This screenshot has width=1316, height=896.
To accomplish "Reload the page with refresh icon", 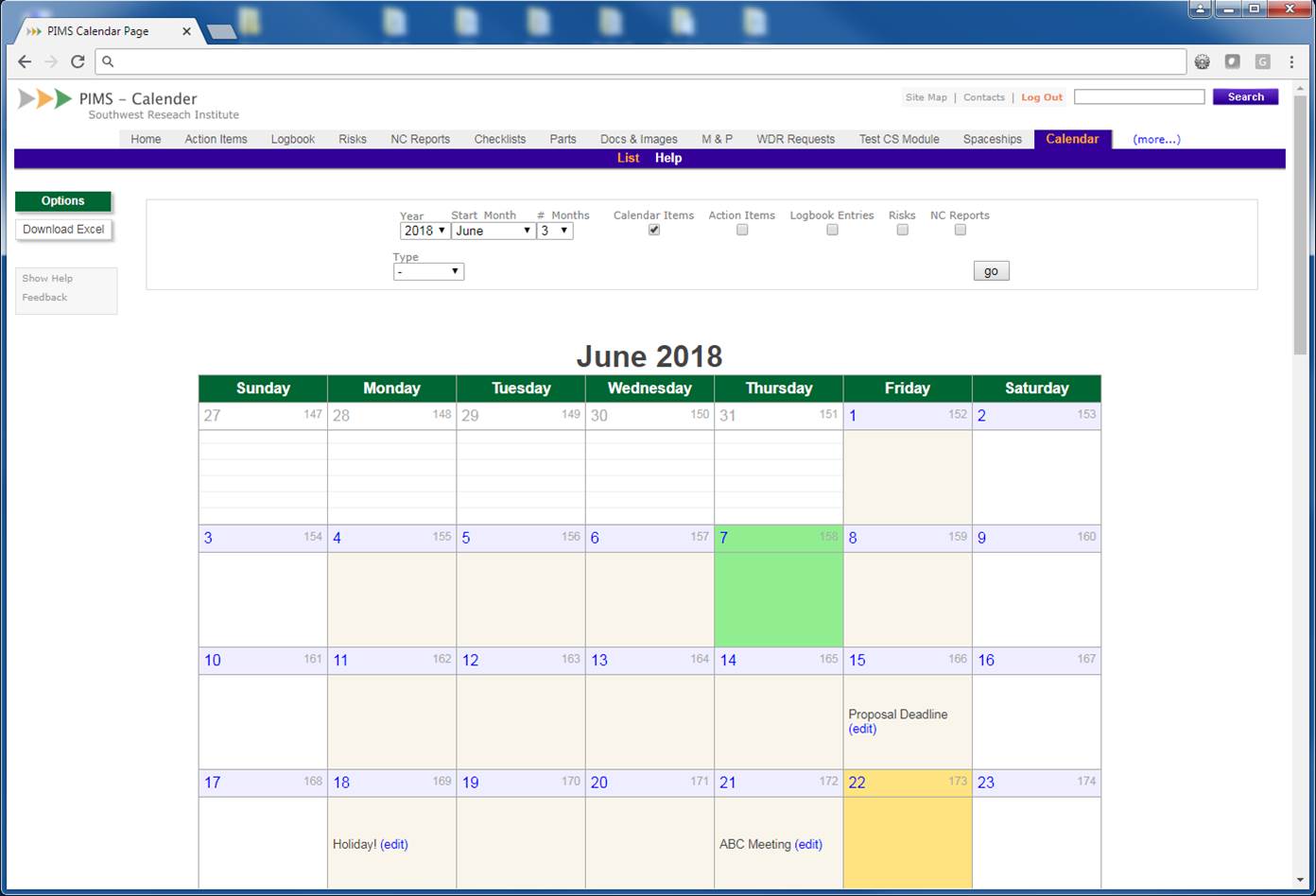I will [x=78, y=61].
